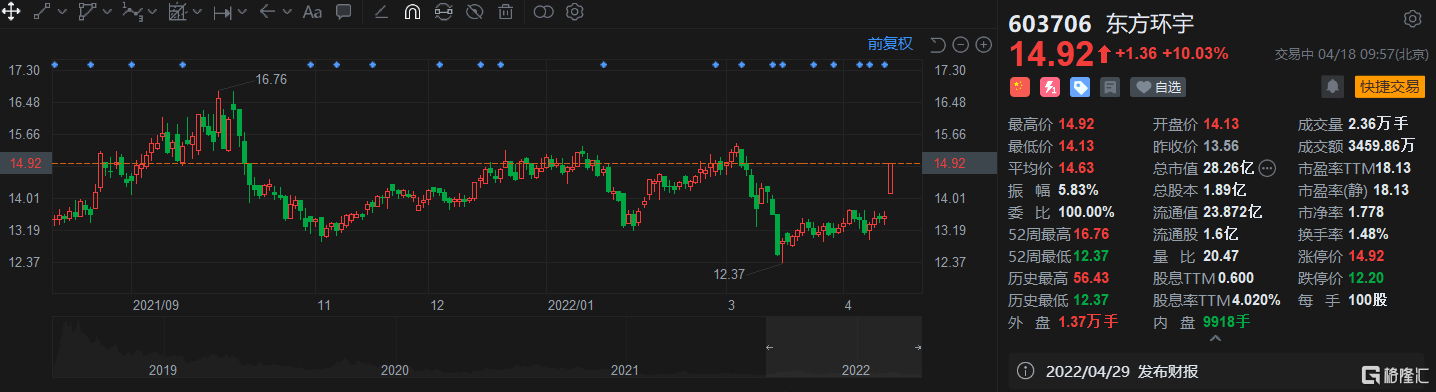Viewport: 1436px width, 392px height.
Task: Open the price alert bell icon
Action: [1332, 87]
